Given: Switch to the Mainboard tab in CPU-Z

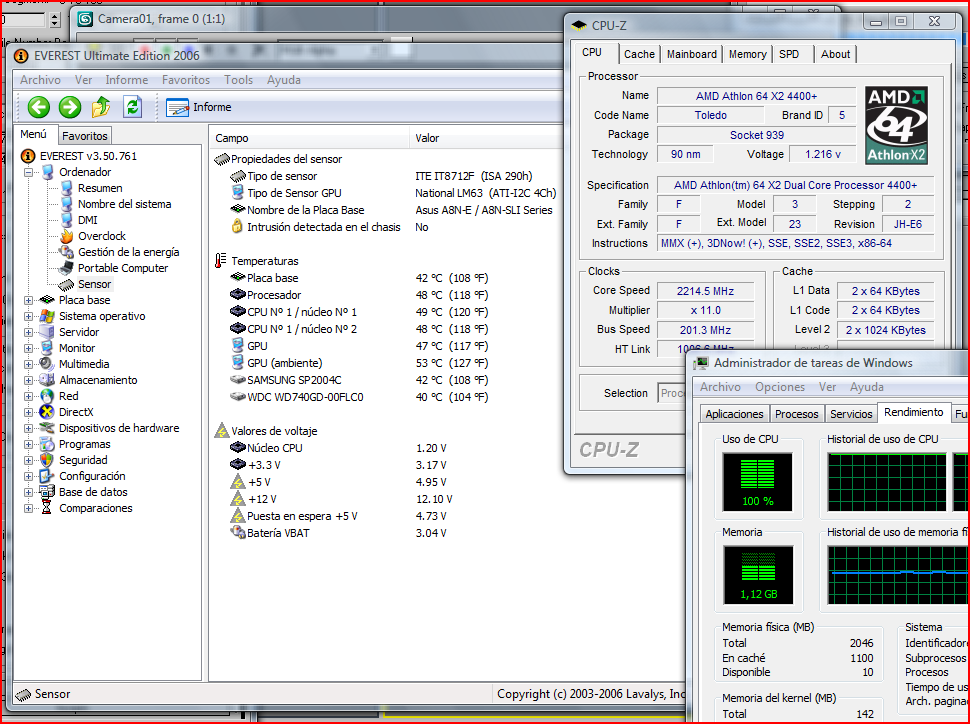Looking at the screenshot, I should [692, 54].
